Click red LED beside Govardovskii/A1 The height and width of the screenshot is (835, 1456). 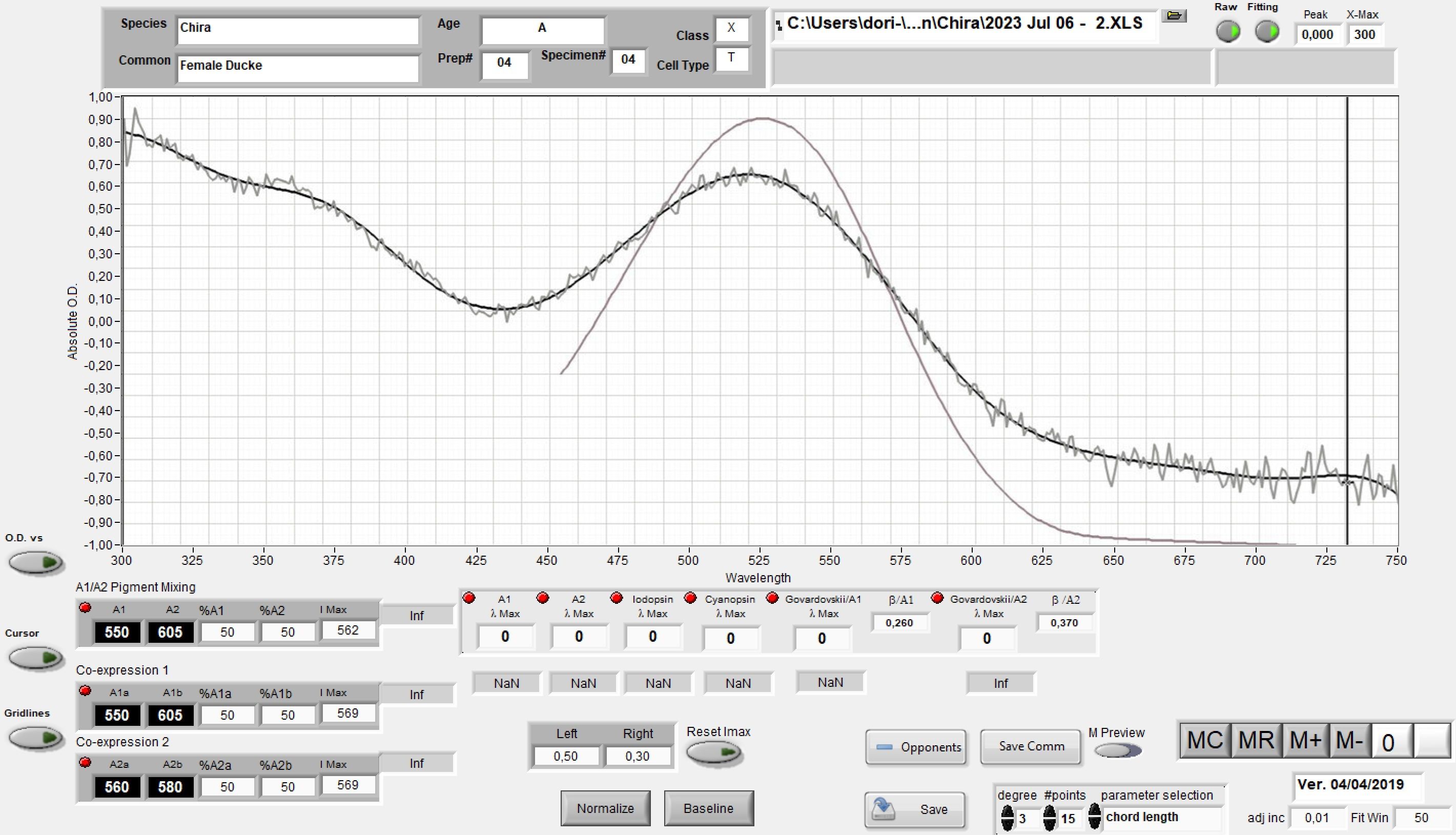[x=772, y=598]
